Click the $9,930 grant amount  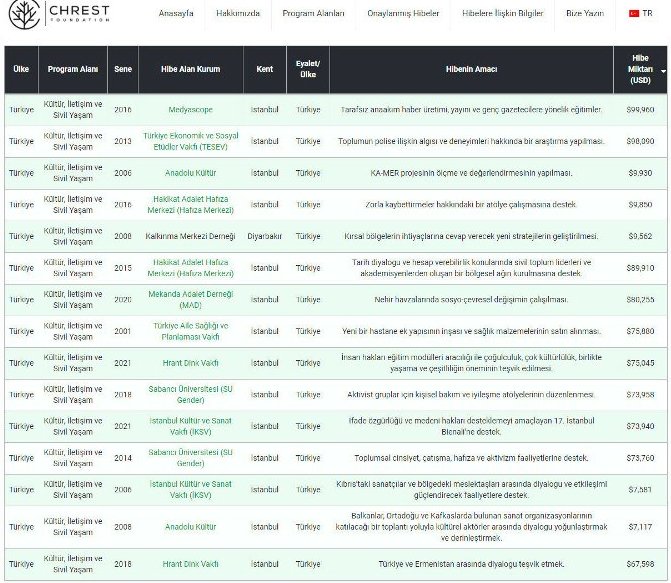click(x=640, y=173)
